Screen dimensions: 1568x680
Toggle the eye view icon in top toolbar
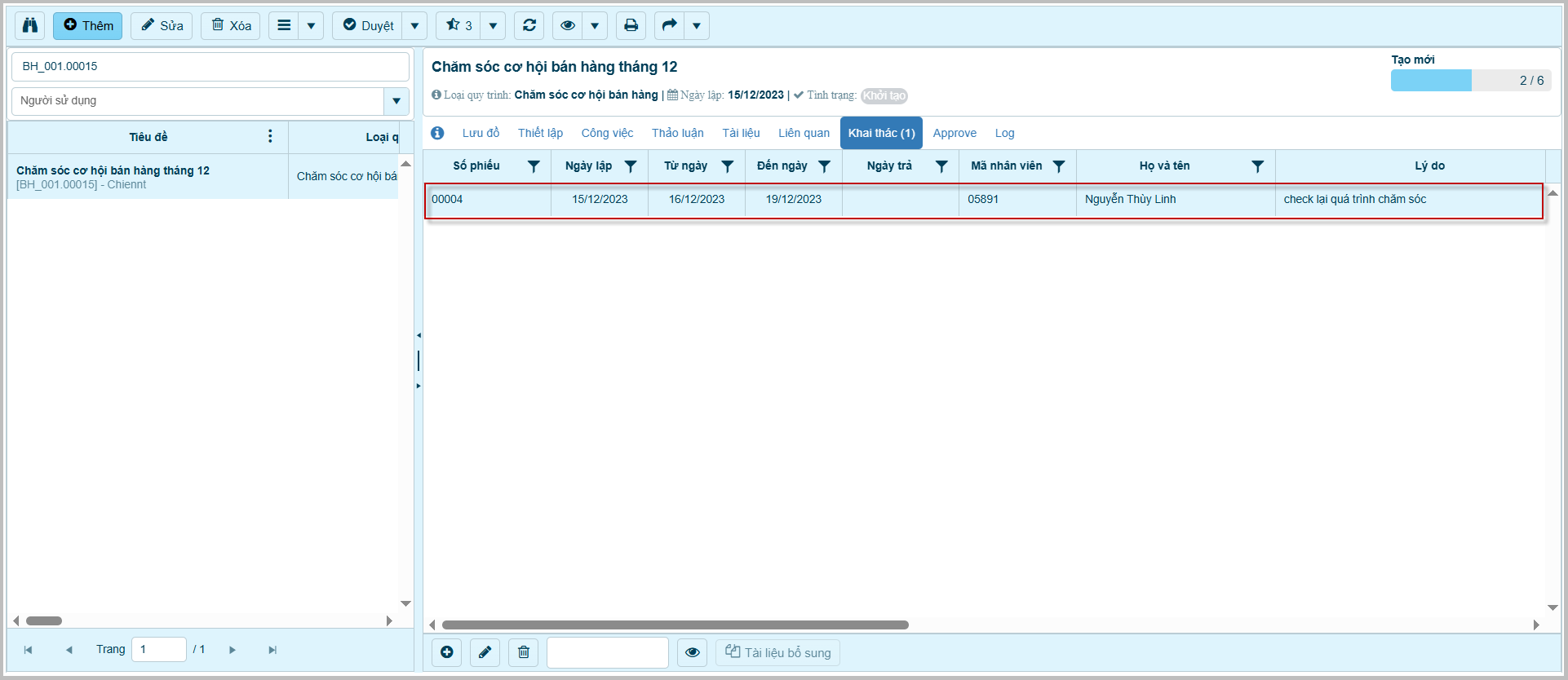pos(567,25)
